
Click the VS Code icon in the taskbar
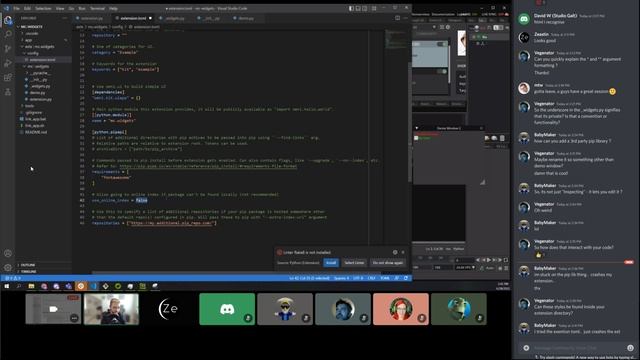tap(93, 287)
